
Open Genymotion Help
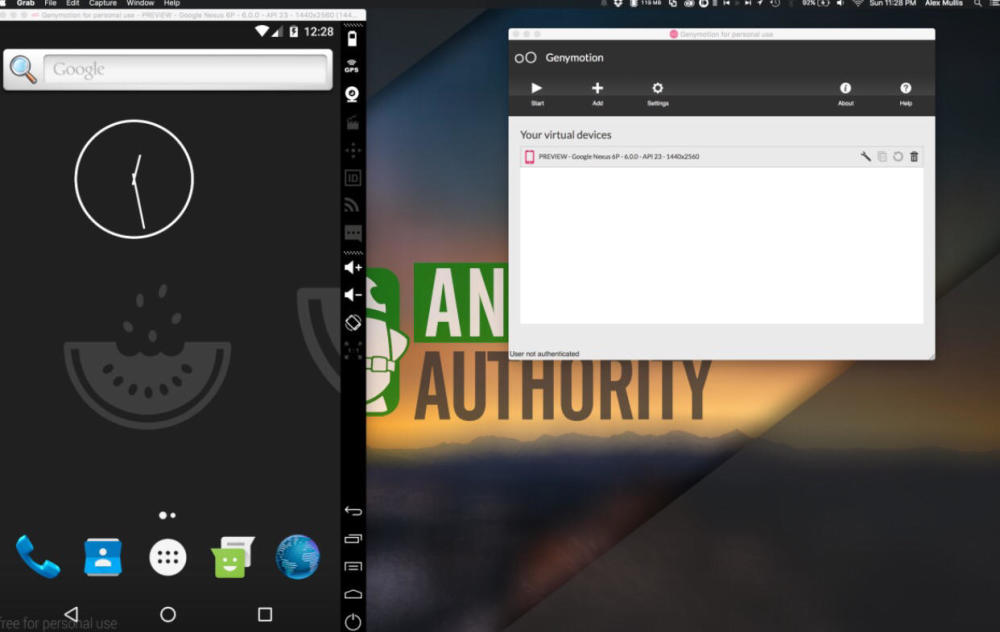906,92
